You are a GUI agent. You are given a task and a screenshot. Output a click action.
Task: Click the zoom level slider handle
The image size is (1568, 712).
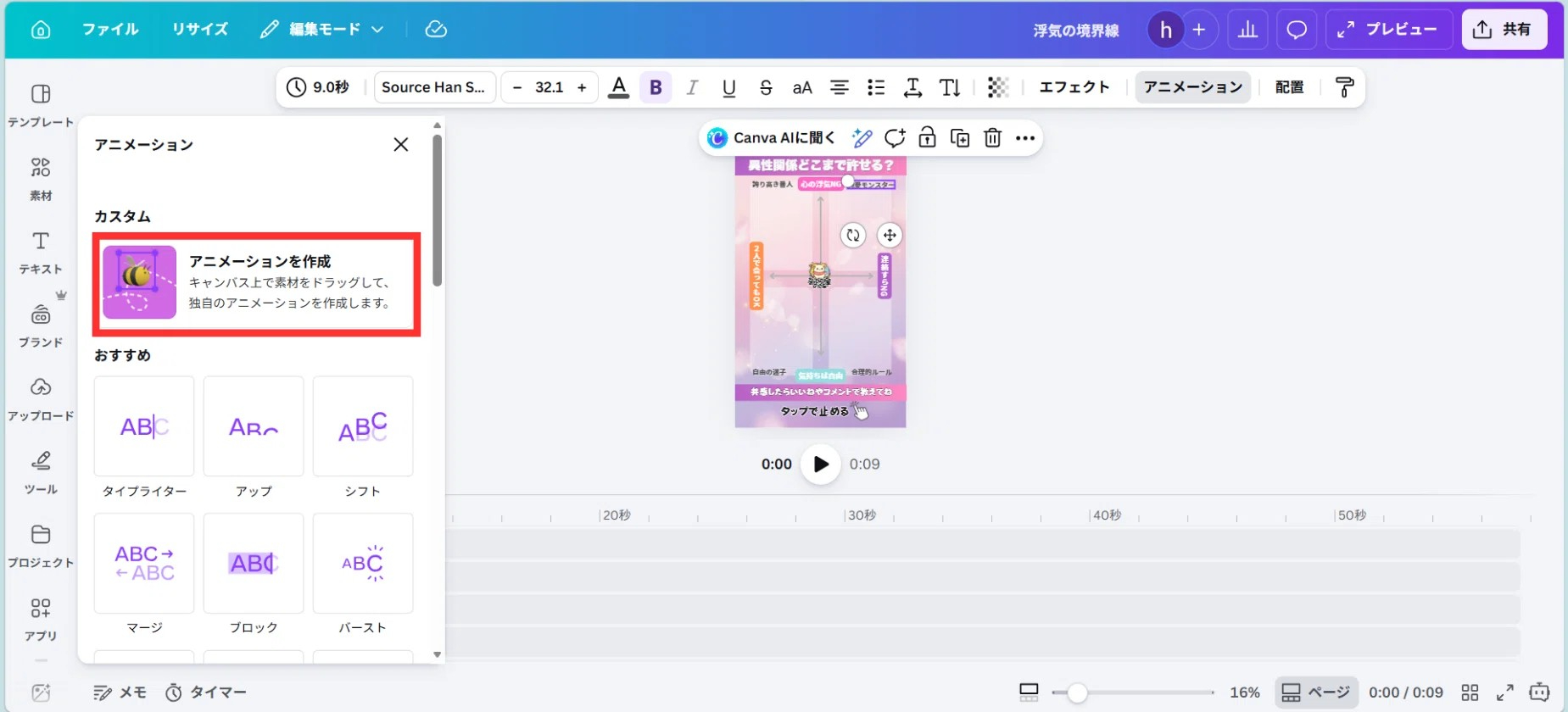pyautogui.click(x=1077, y=693)
